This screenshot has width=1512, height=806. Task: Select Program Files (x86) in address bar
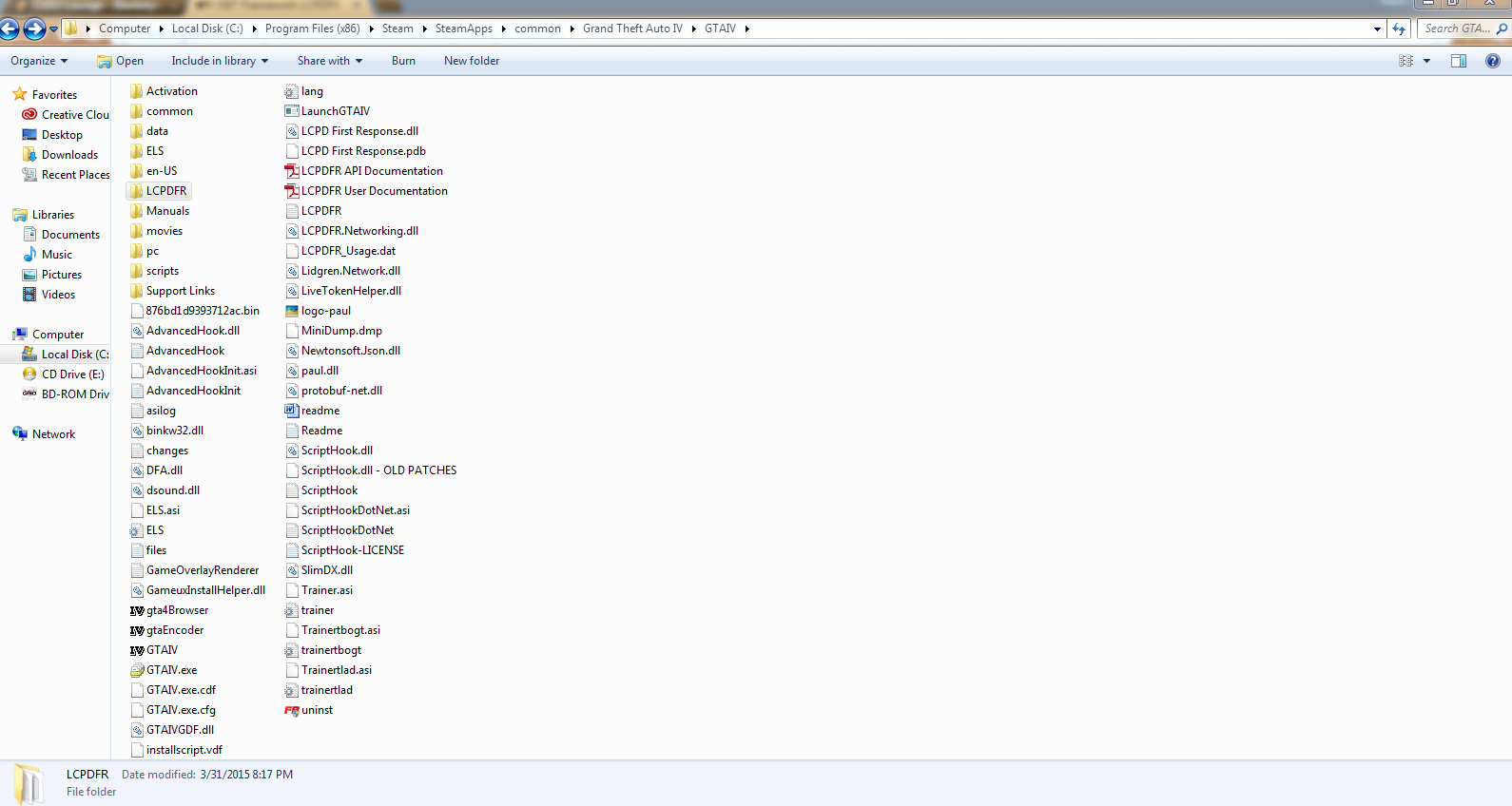pos(312,29)
